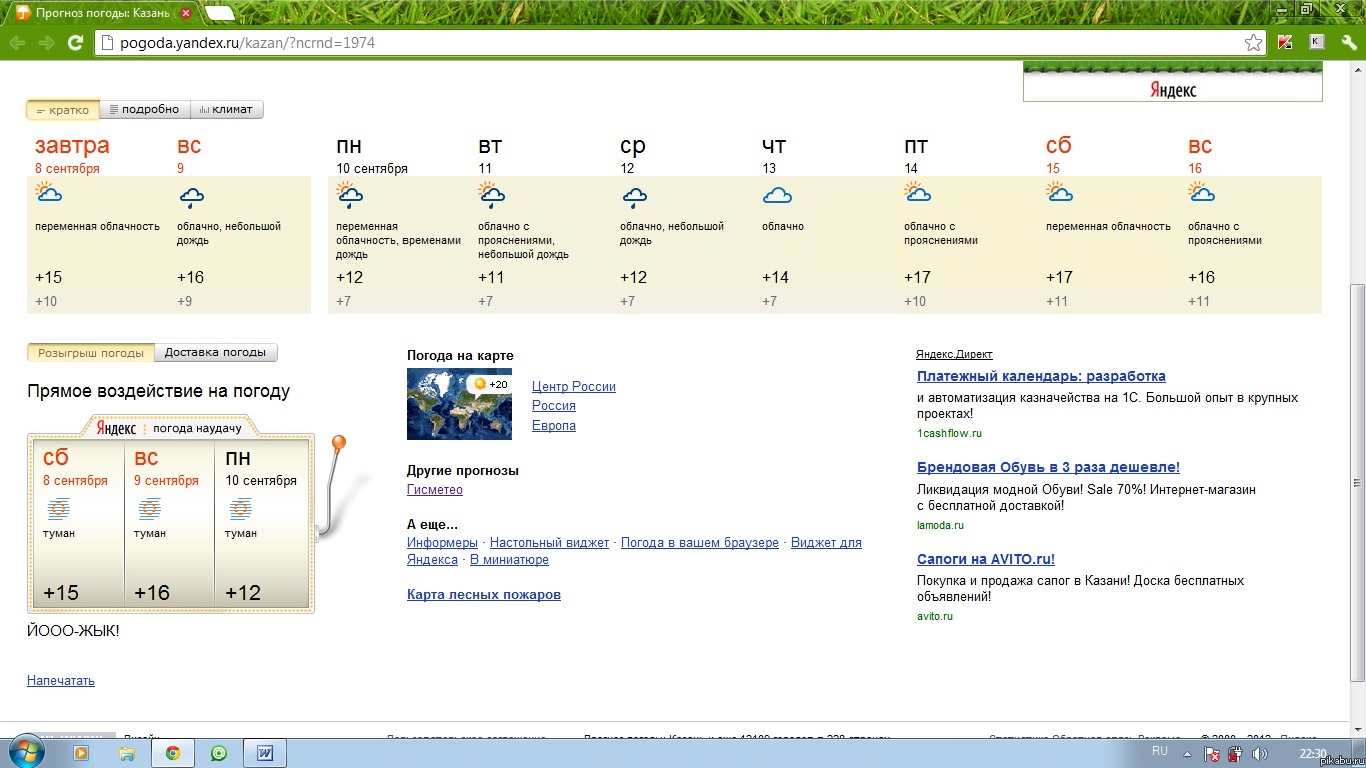Click the fog icon in the slot machine's пн 10 сентября reel
The height and width of the screenshot is (768, 1366).
[x=241, y=509]
